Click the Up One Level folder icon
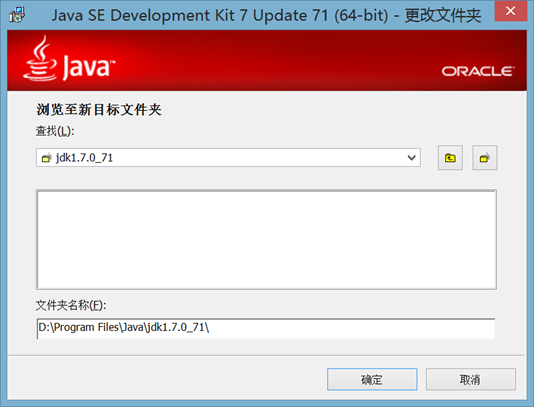The height and width of the screenshot is (407, 534). (450, 158)
